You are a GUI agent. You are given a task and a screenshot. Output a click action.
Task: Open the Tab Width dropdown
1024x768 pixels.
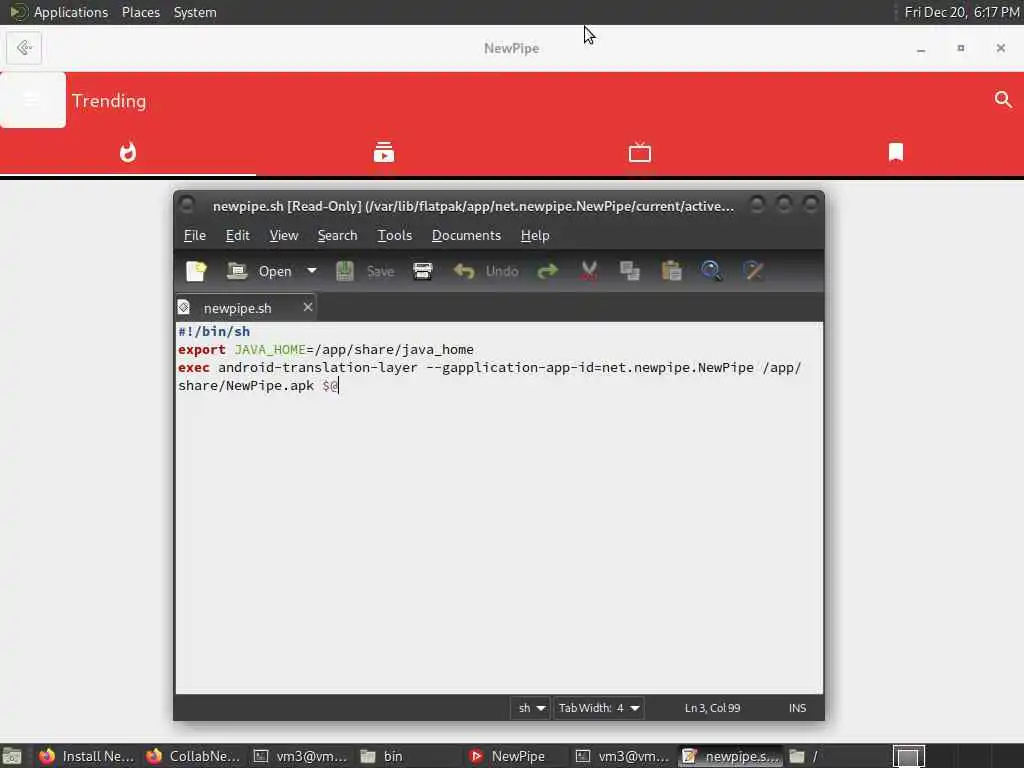pos(598,708)
